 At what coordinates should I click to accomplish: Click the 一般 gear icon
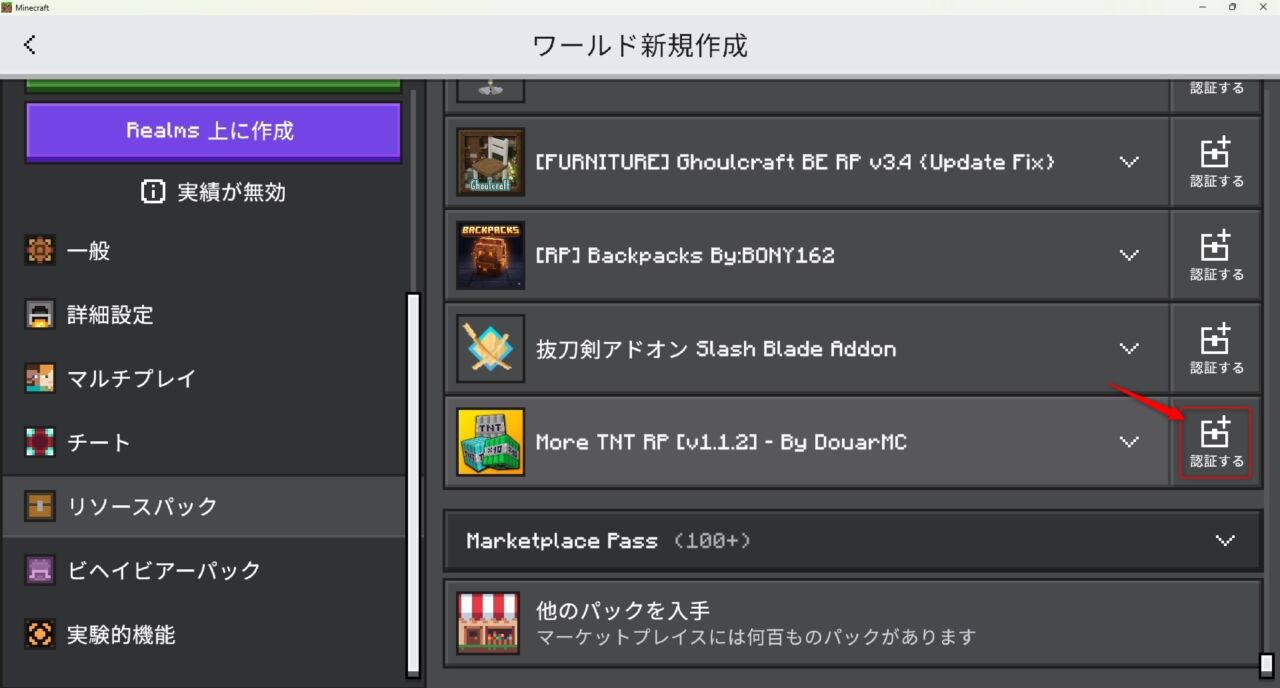coord(39,251)
